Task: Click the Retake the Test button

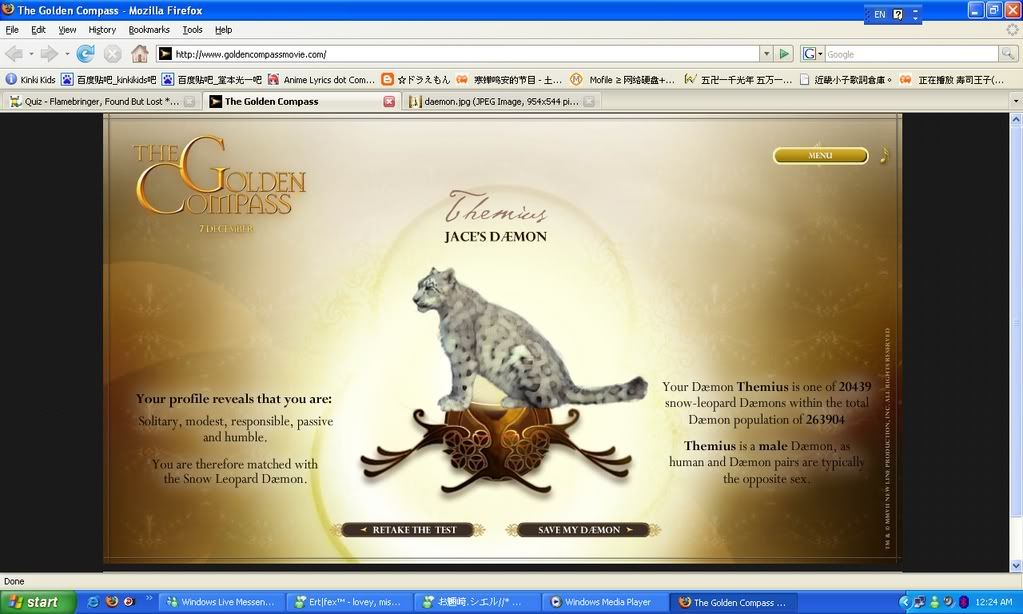Action: point(413,530)
